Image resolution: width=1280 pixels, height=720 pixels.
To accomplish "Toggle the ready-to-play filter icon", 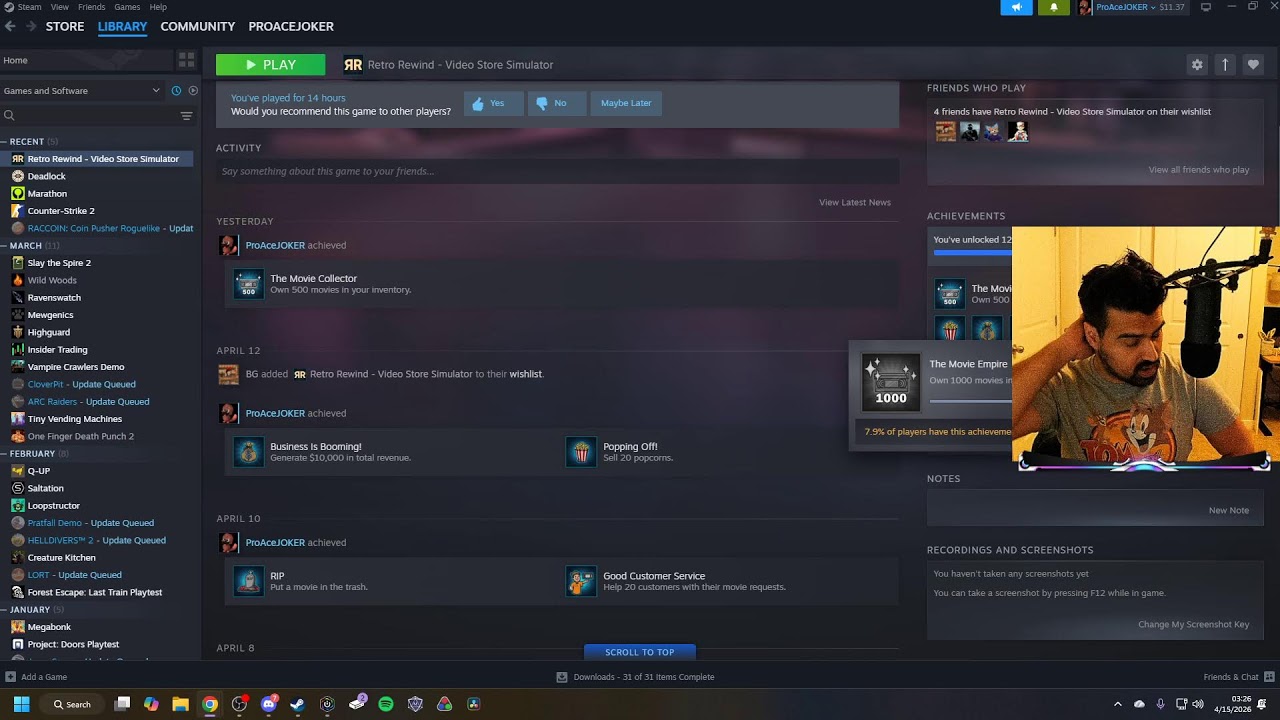I will coord(193,90).
